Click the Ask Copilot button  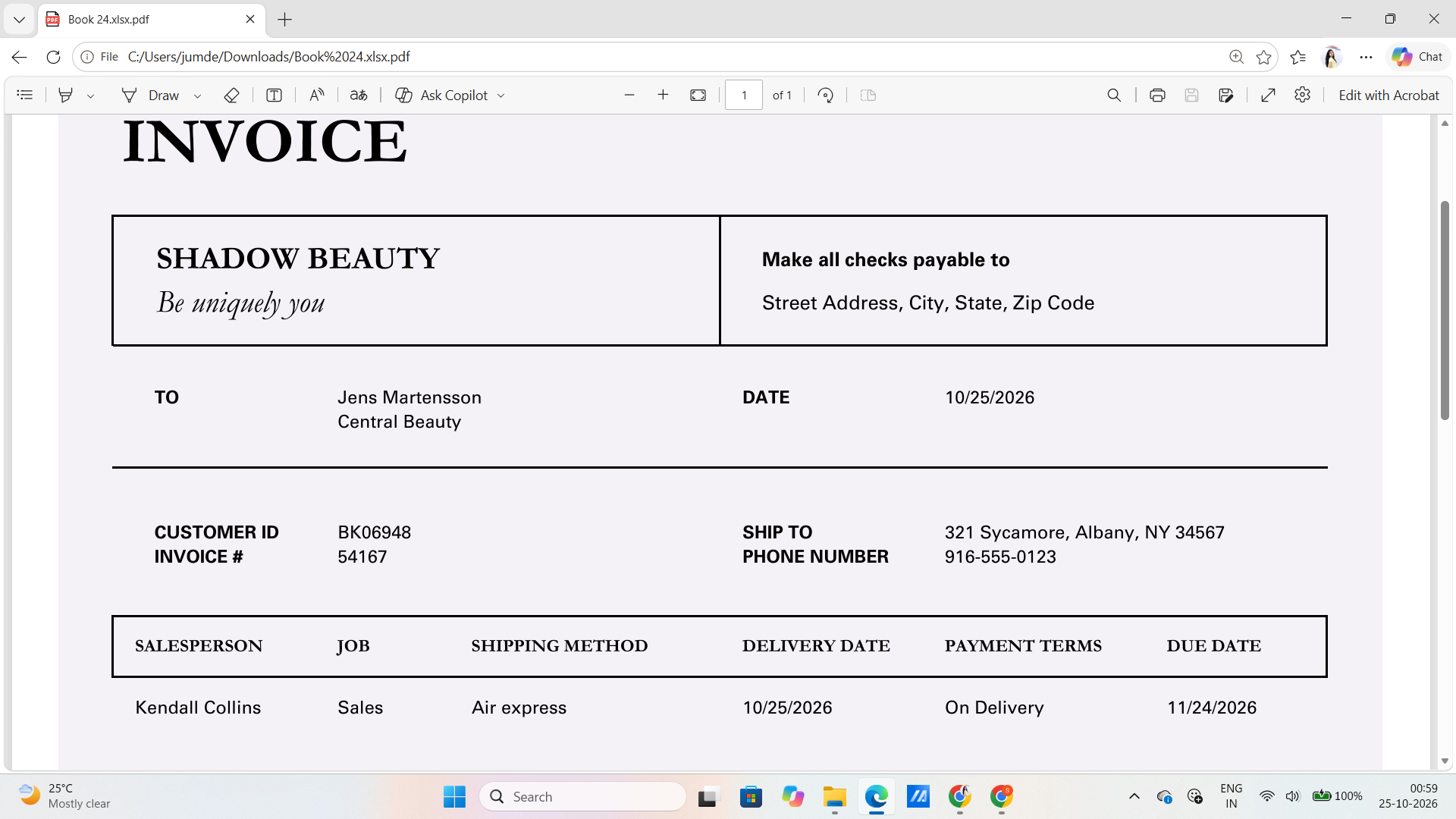[443, 95]
